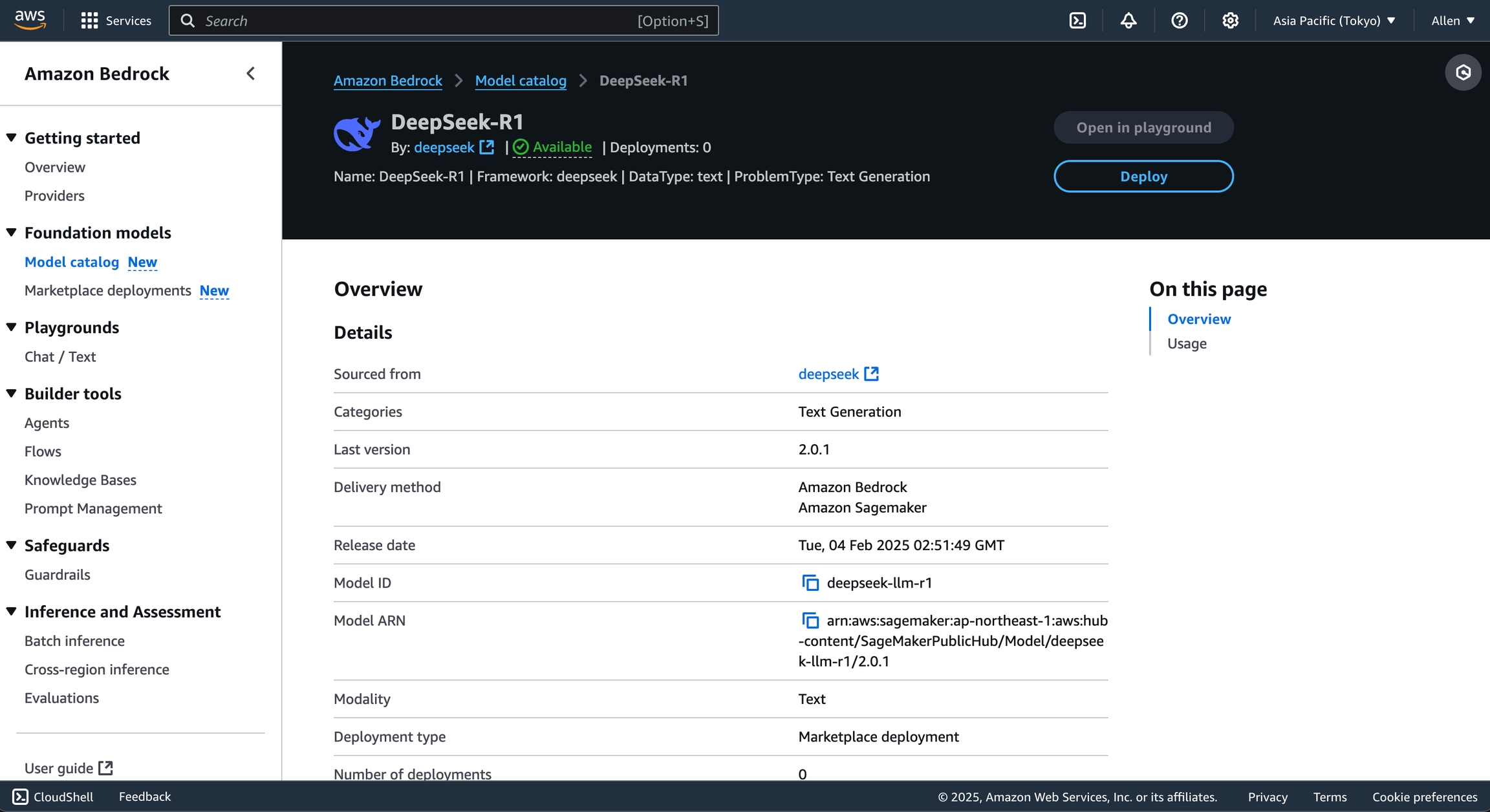
Task: Collapse the Builder tools section
Action: pos(11,393)
